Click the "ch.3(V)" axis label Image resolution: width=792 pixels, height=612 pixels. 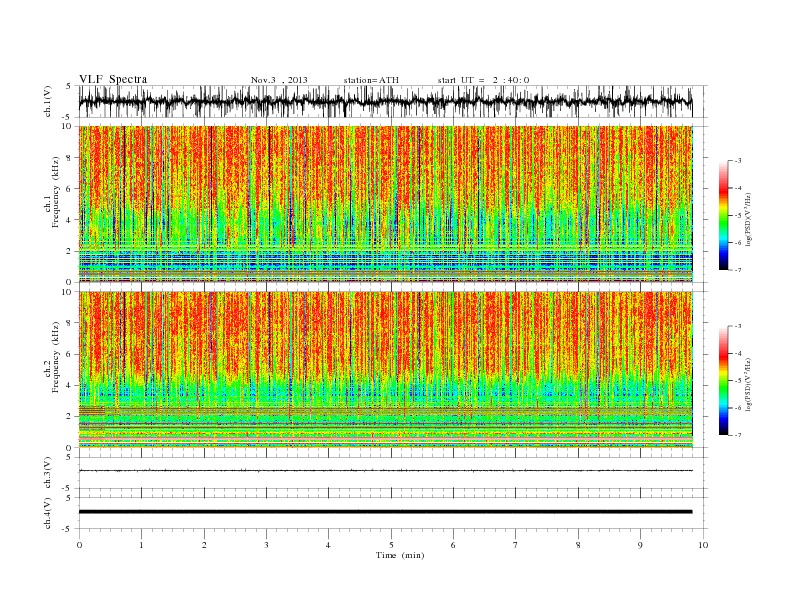click(48, 473)
